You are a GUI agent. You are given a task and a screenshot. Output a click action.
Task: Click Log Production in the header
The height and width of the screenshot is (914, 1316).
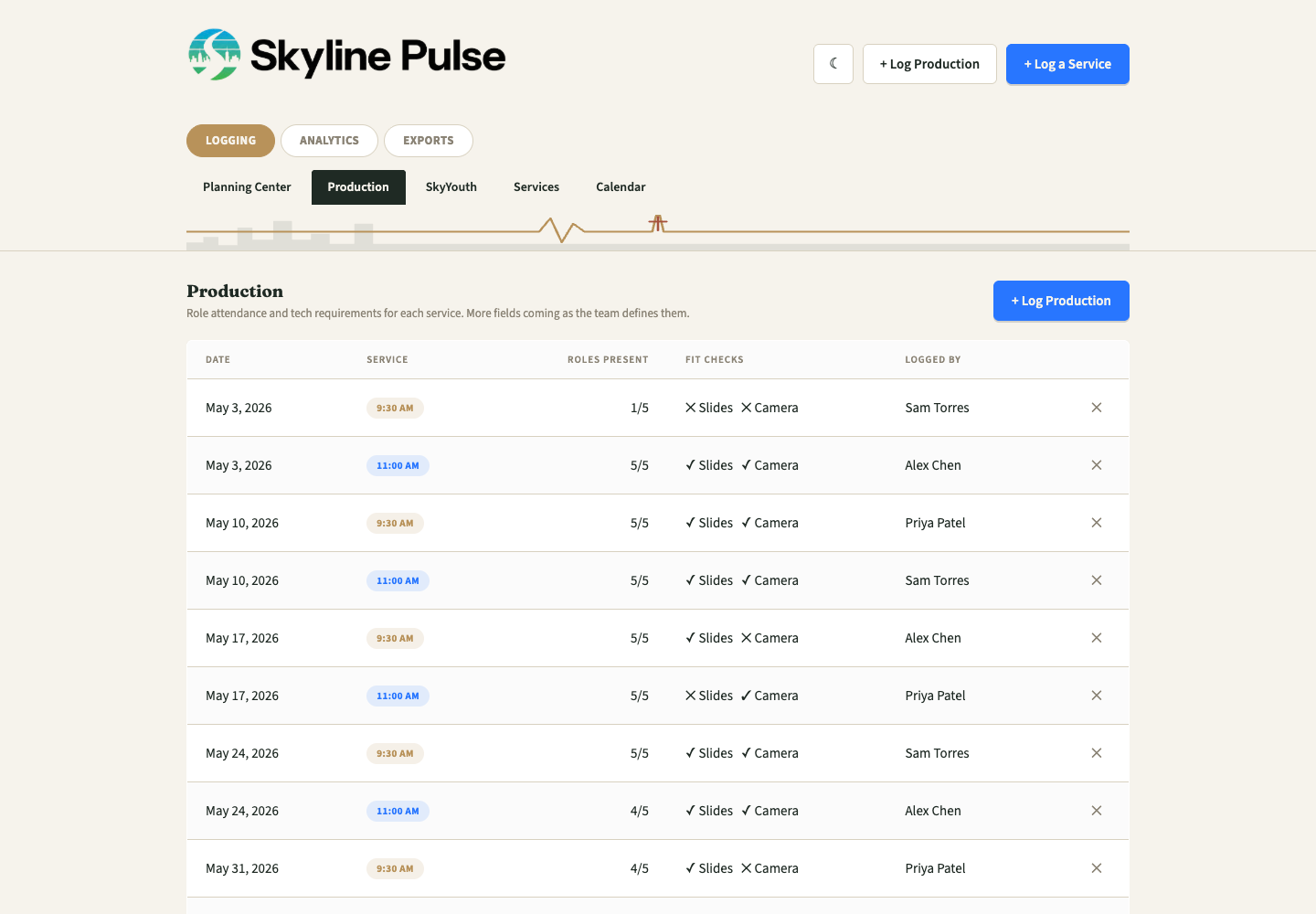pyautogui.click(x=929, y=64)
